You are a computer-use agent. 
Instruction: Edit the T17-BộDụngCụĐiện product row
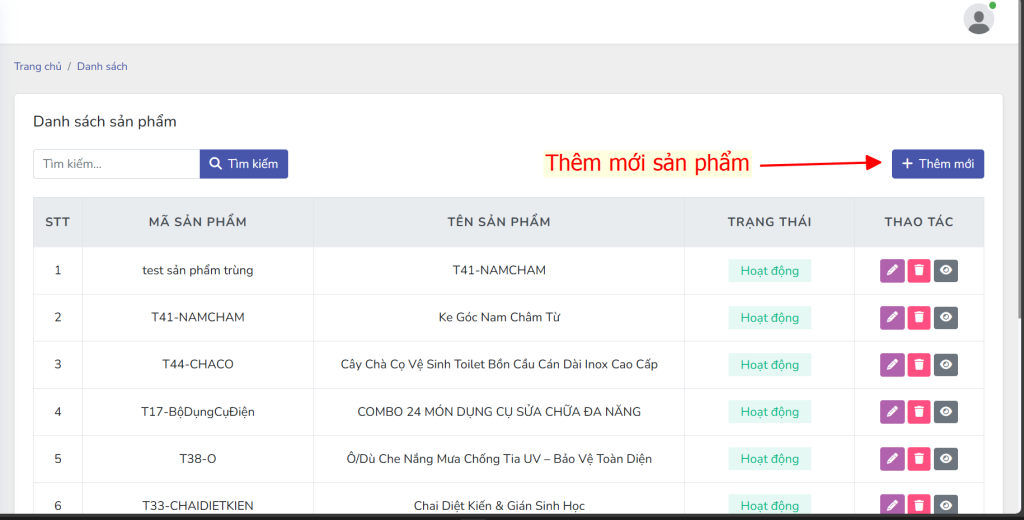(892, 411)
